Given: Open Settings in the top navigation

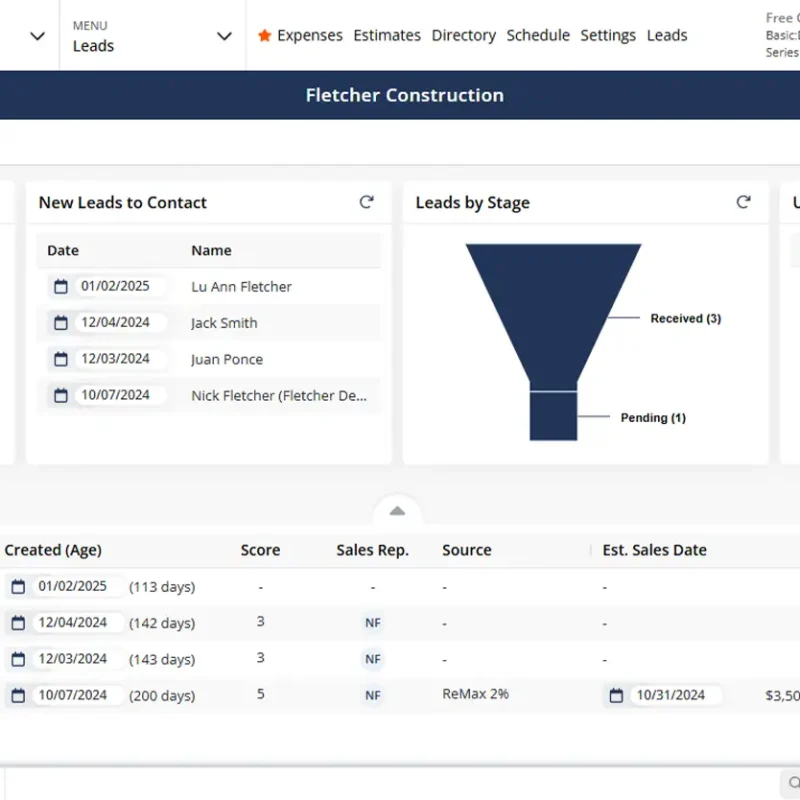Looking at the screenshot, I should 608,35.
